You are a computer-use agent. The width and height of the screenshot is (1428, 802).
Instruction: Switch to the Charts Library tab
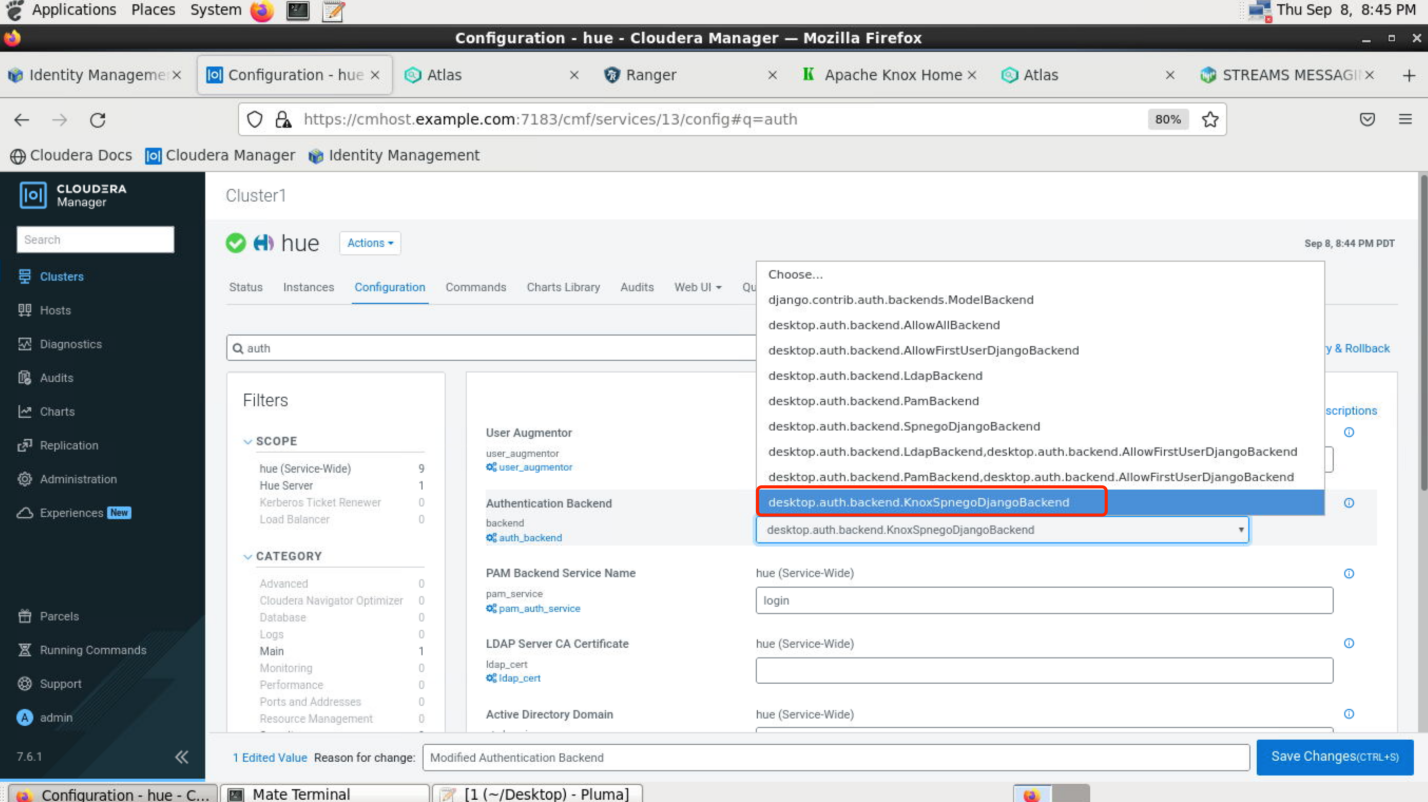tap(563, 287)
